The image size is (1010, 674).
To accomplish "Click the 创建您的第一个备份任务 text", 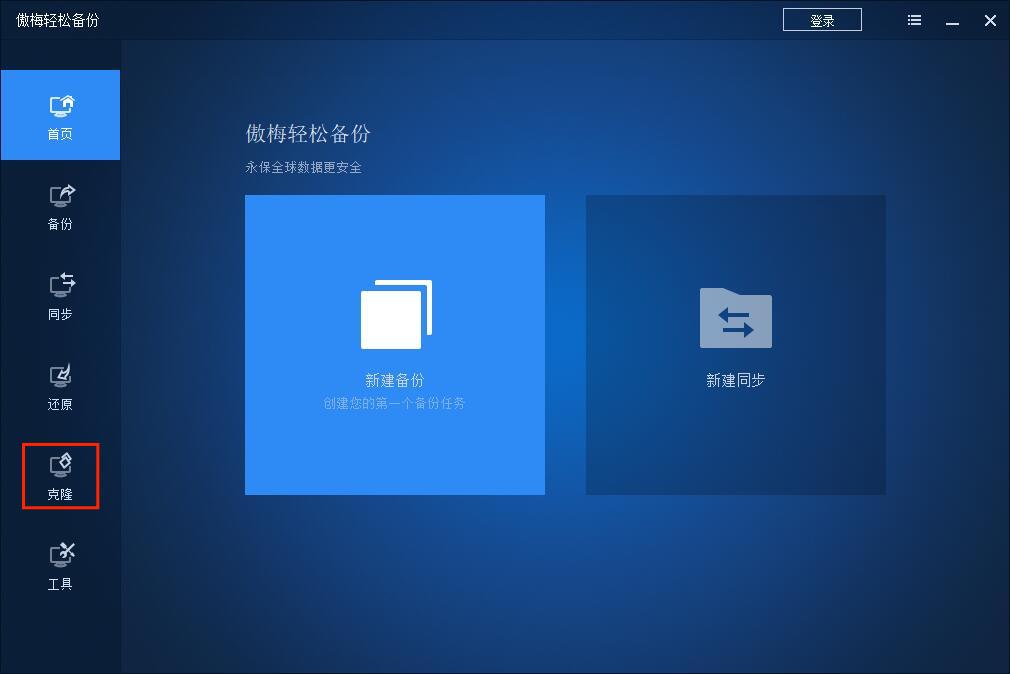I will pyautogui.click(x=394, y=401).
